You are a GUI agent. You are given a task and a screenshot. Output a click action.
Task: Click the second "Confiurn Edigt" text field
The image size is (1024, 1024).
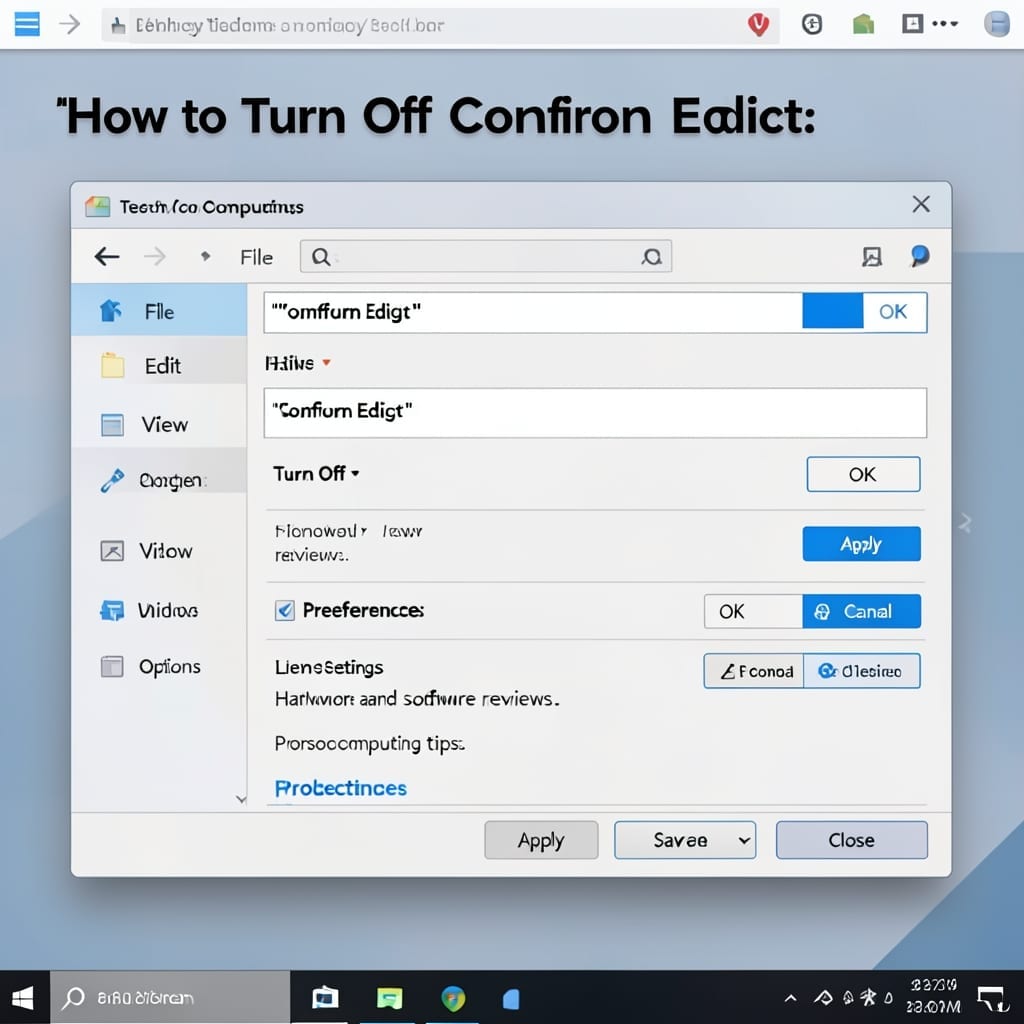595,412
